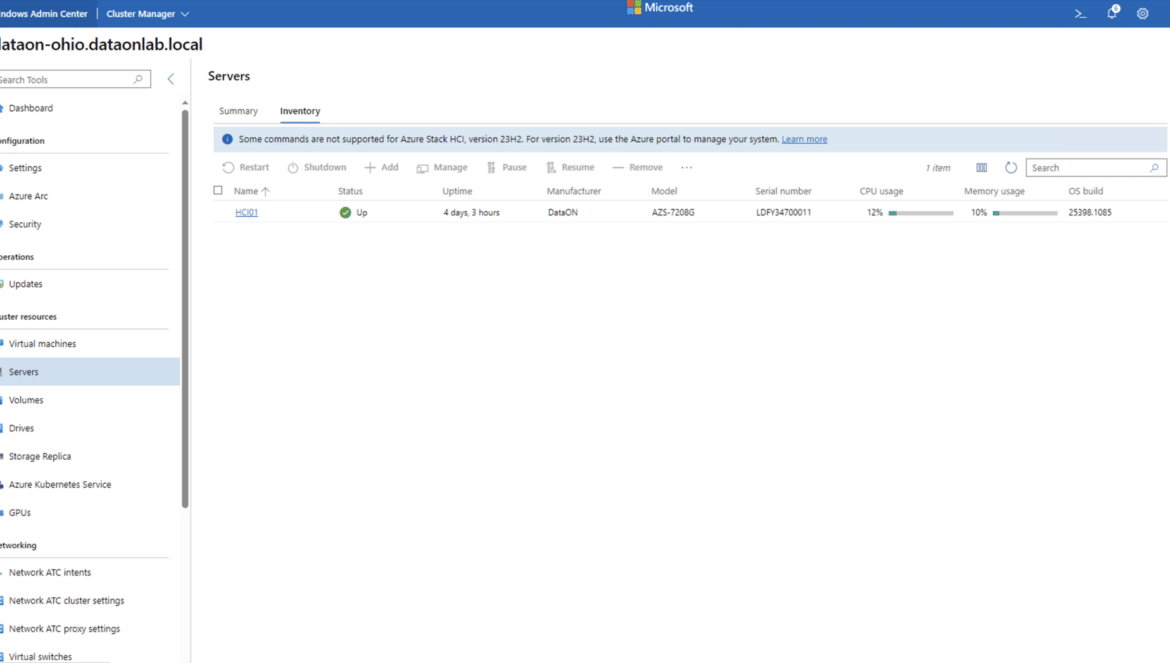1170x663 pixels.
Task: Sort by the OS build column header
Action: click(1085, 192)
